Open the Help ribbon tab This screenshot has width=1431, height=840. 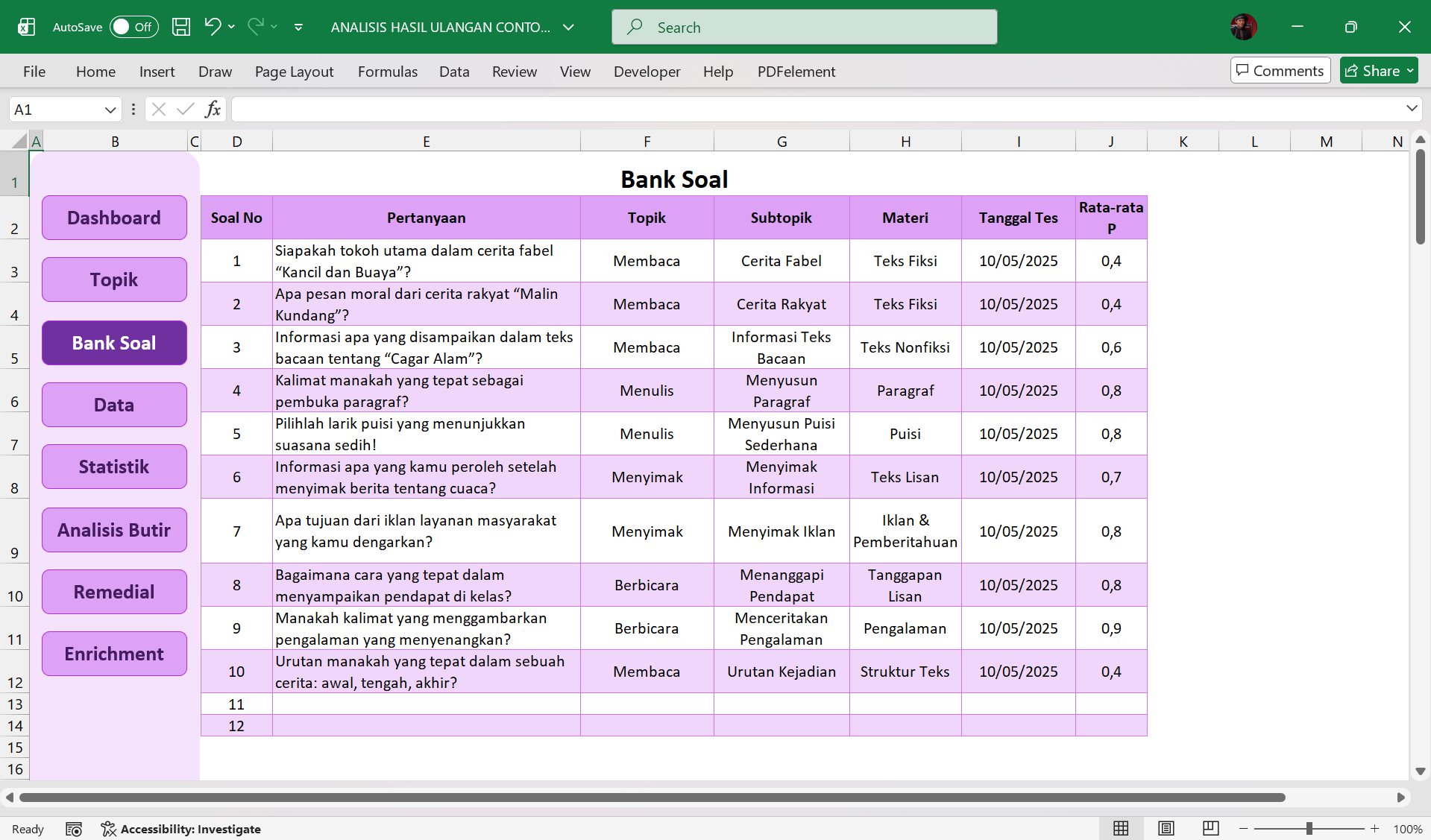pos(717,72)
